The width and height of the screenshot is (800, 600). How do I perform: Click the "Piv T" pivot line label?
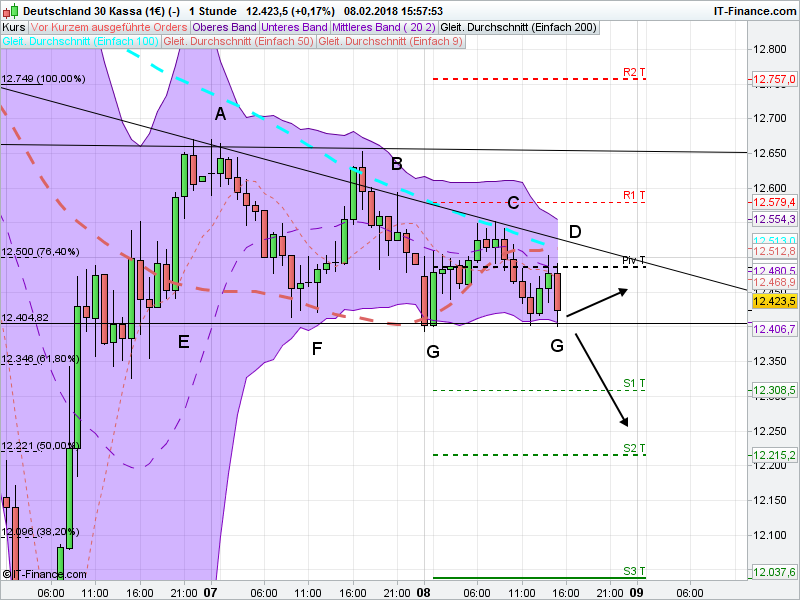point(633,261)
